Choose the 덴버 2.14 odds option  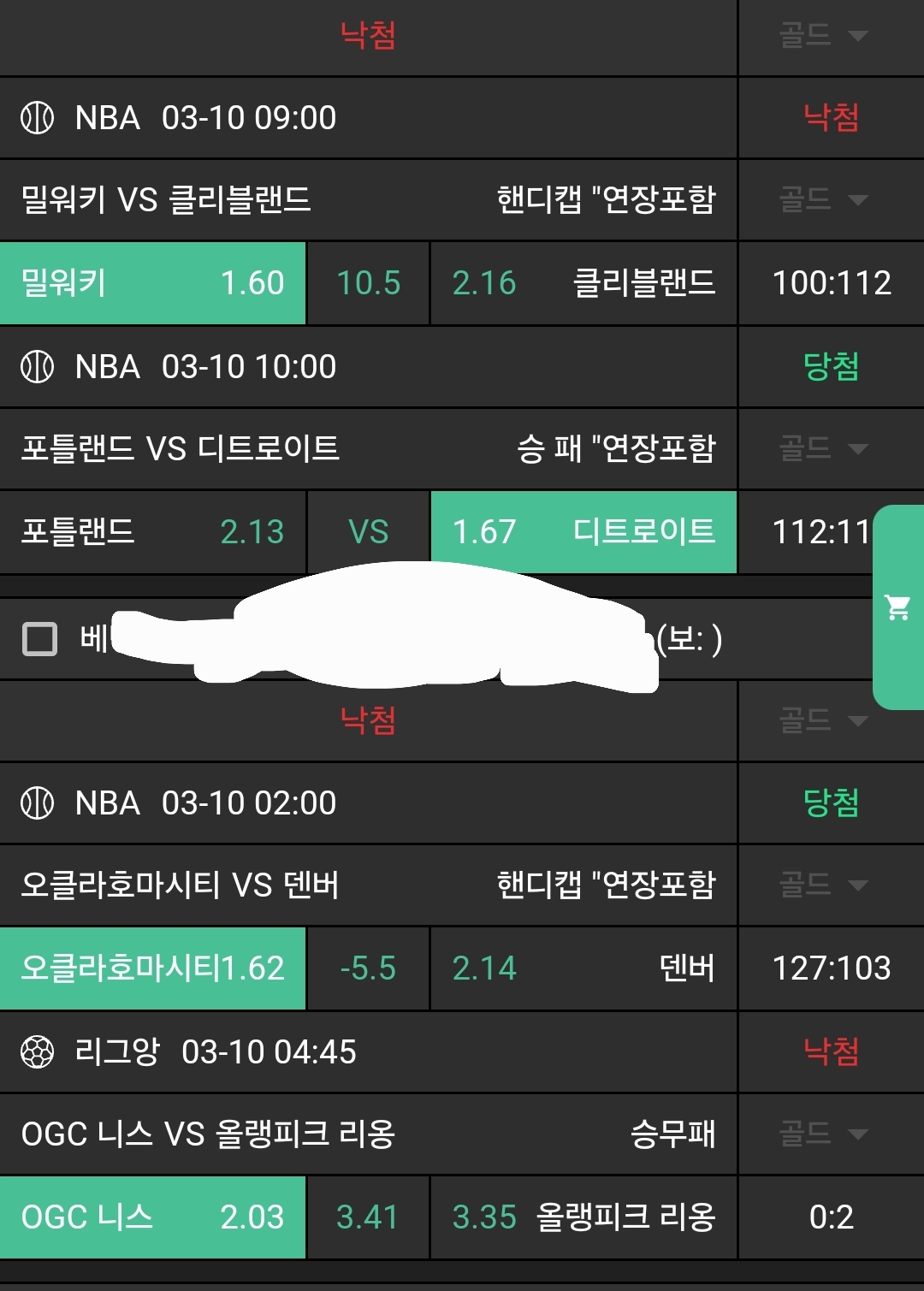coord(583,968)
